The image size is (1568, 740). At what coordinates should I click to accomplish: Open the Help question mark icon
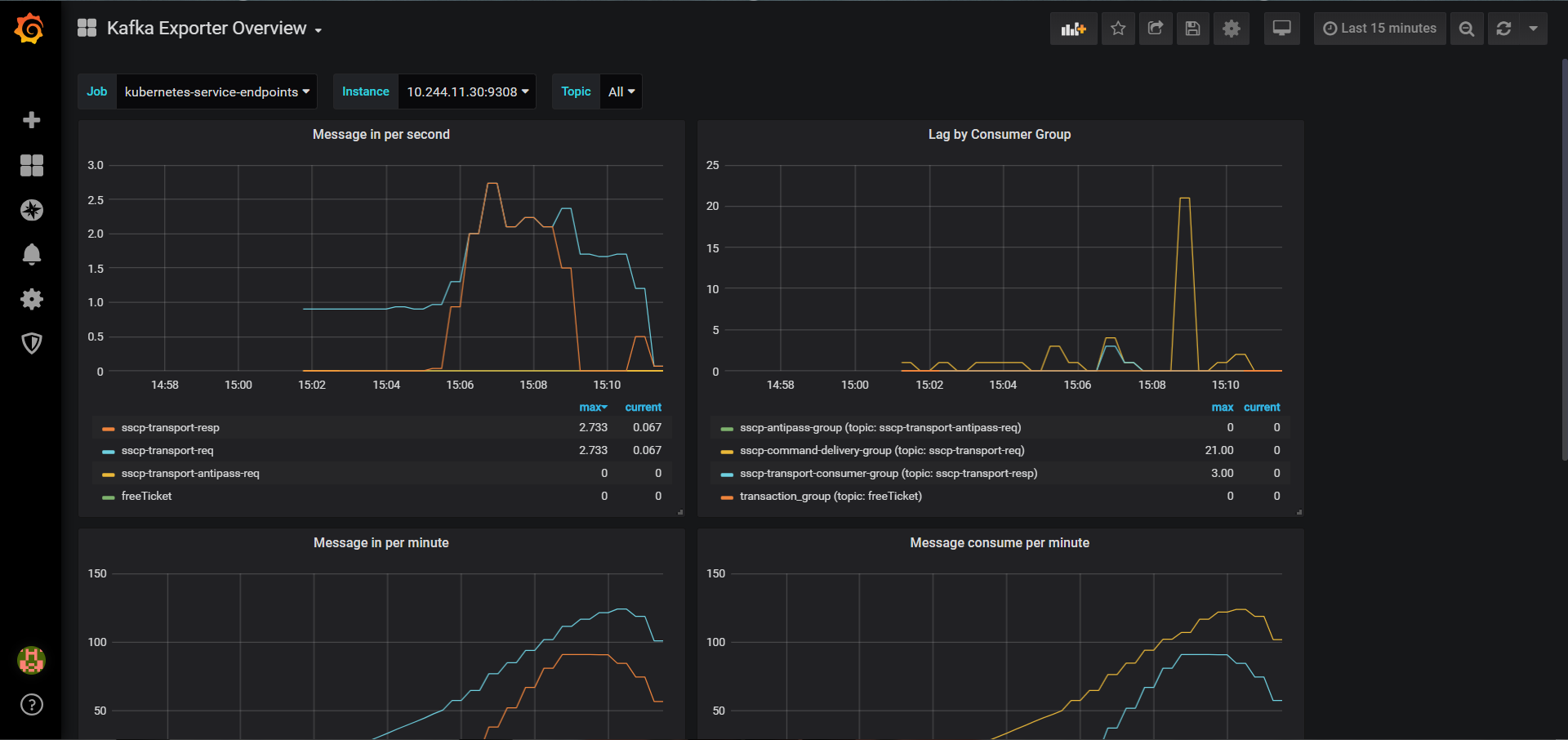pos(31,705)
